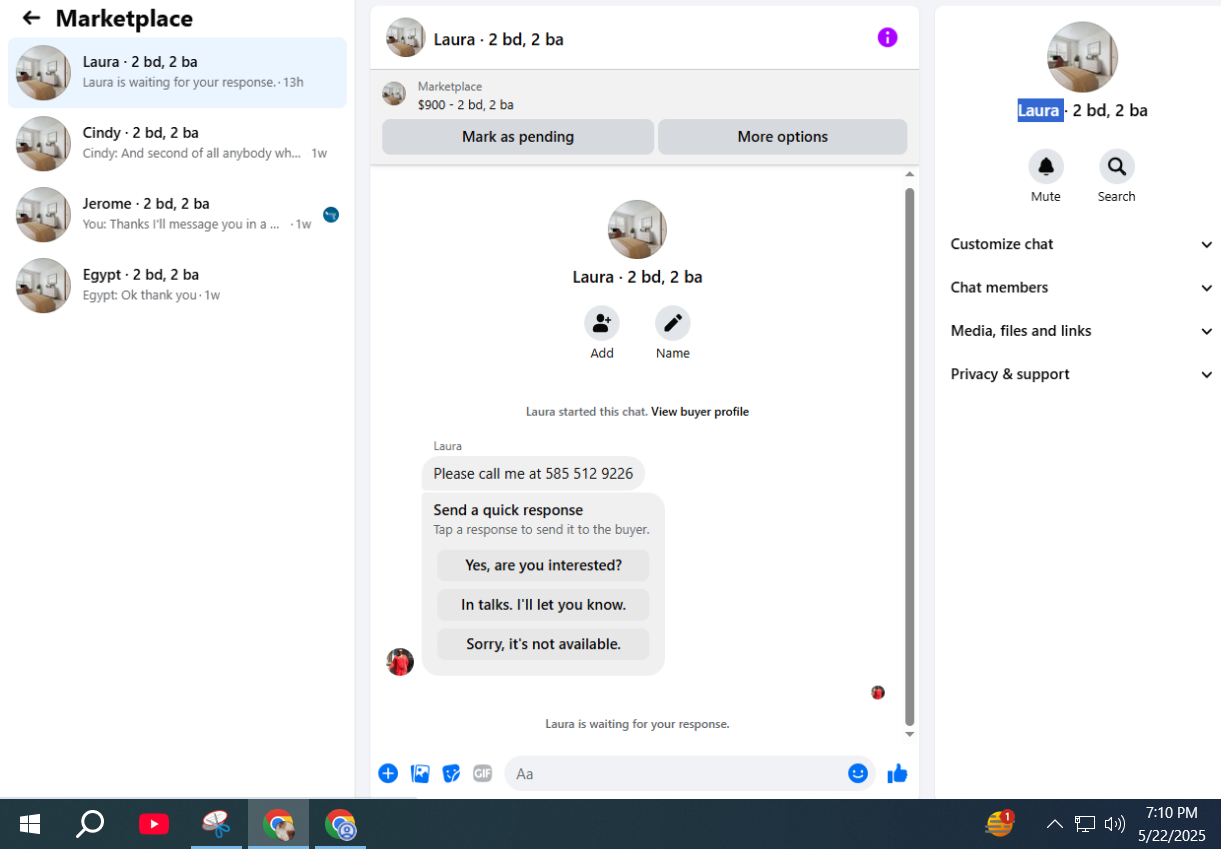Attach a photo file icon
1221x849 pixels.
(x=420, y=773)
